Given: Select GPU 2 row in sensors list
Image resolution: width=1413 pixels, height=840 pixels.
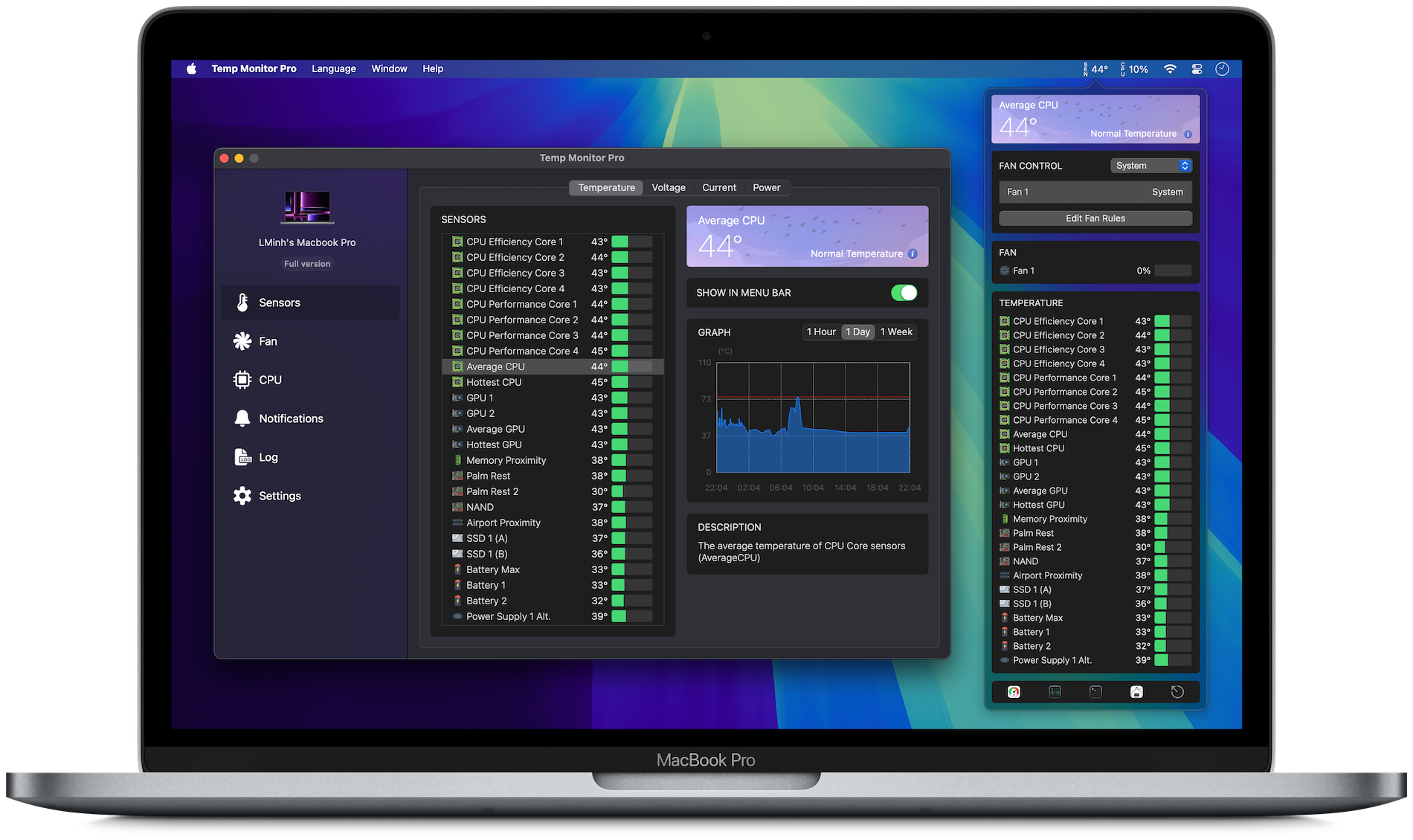Looking at the screenshot, I should [553, 413].
